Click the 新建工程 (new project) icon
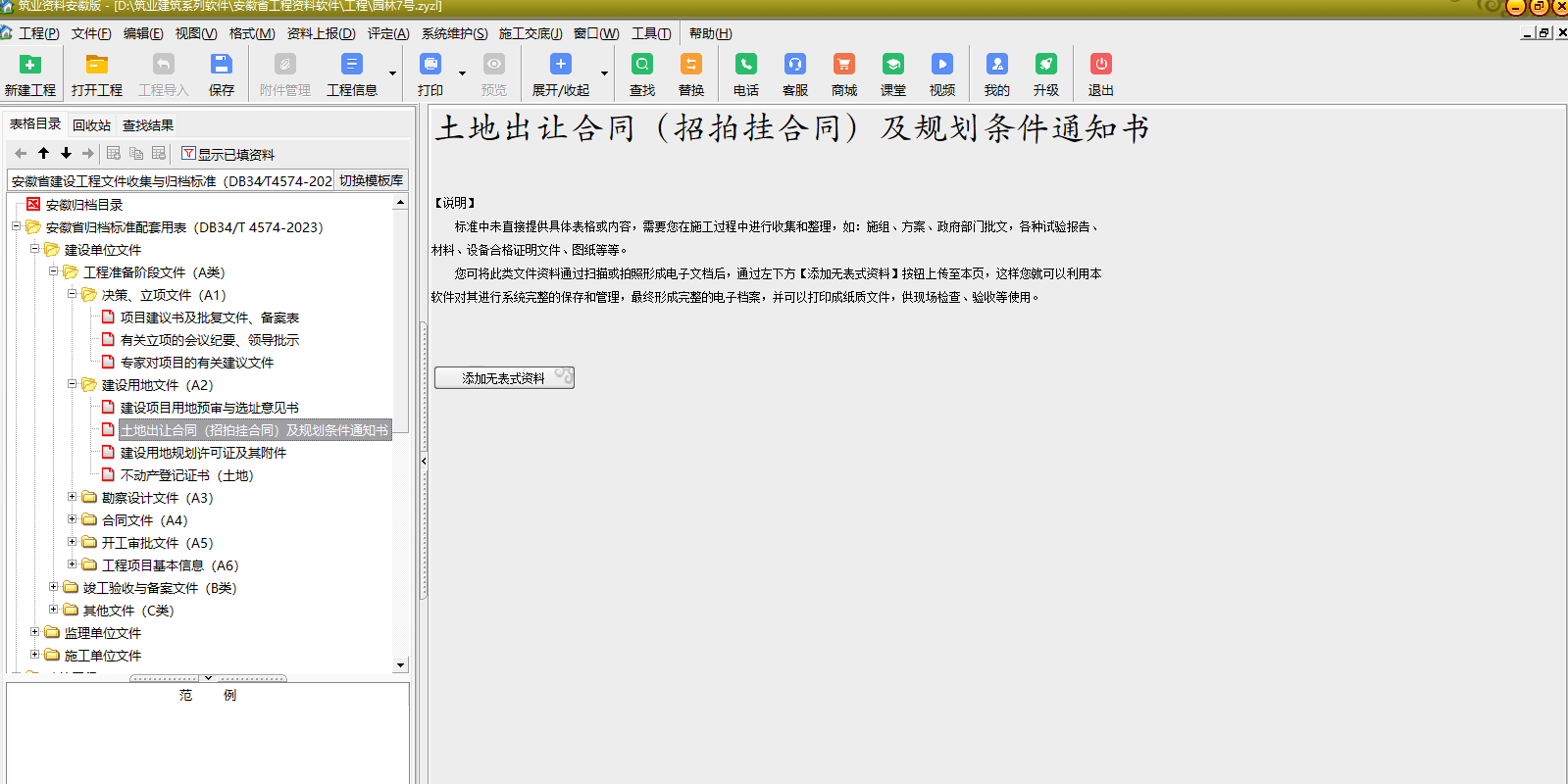This screenshot has height=784, width=1568. click(30, 66)
